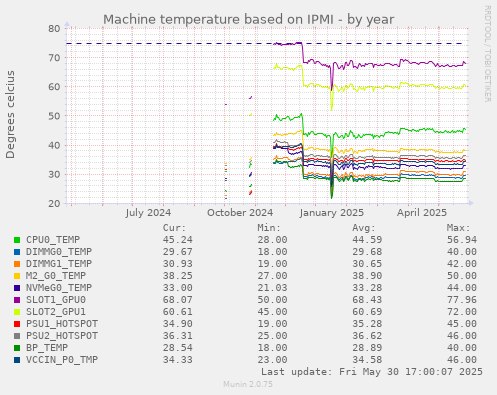Select the CPU0_TEMP legend label
This screenshot has width=497, height=395.
click(53, 240)
